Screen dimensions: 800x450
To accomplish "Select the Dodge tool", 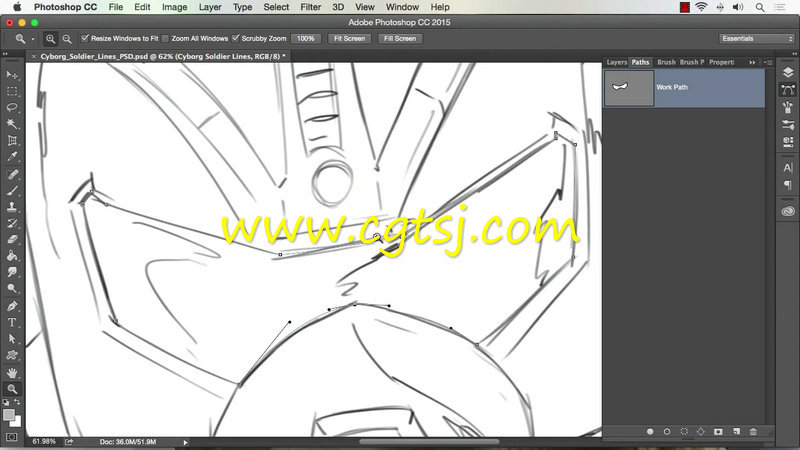I will [12, 288].
